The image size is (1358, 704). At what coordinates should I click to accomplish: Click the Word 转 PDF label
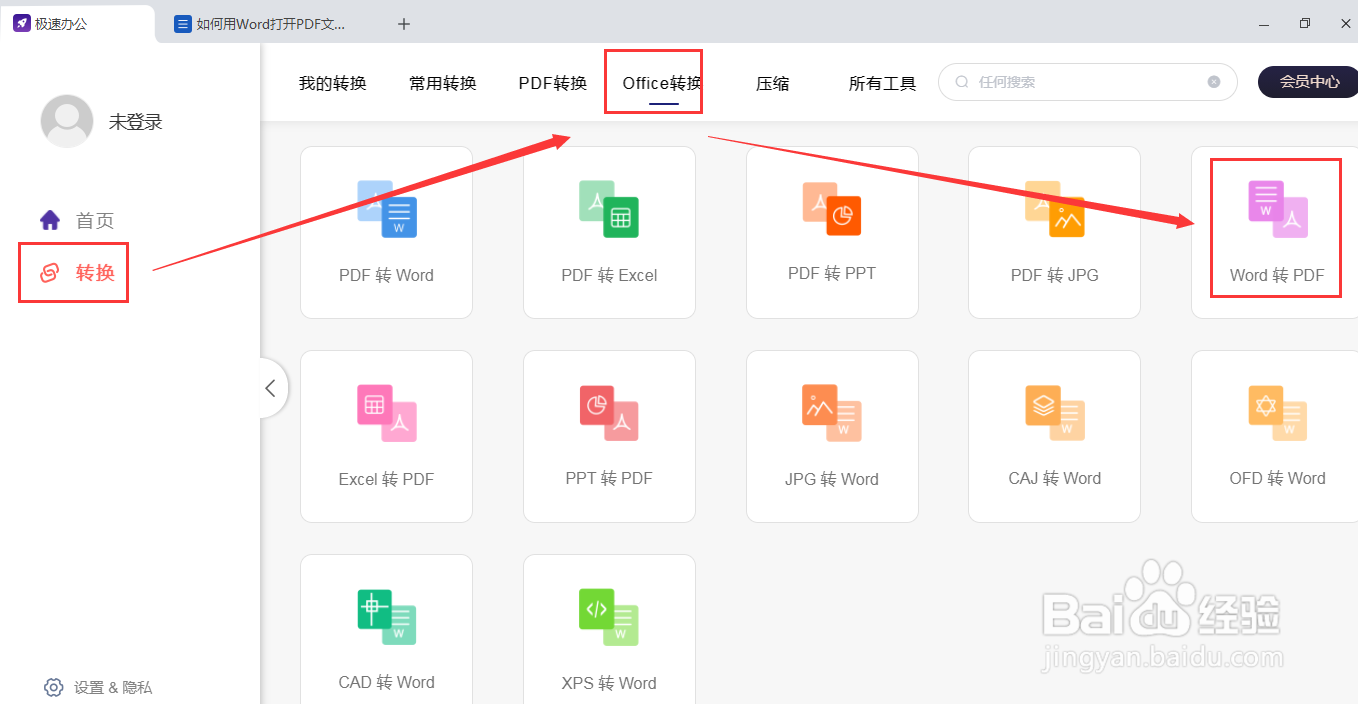(x=1277, y=275)
